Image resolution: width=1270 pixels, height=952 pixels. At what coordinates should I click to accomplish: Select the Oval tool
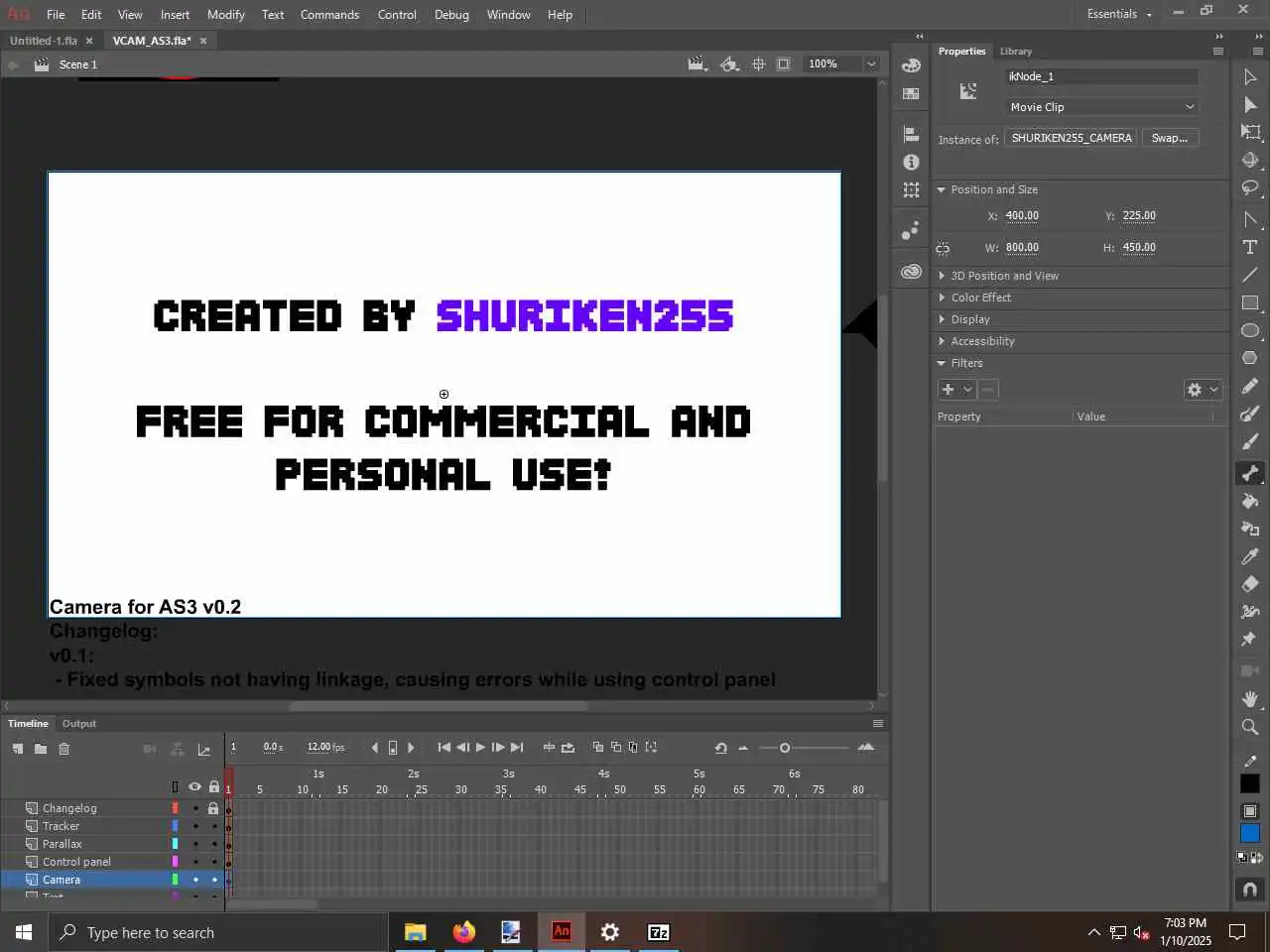click(x=1250, y=330)
